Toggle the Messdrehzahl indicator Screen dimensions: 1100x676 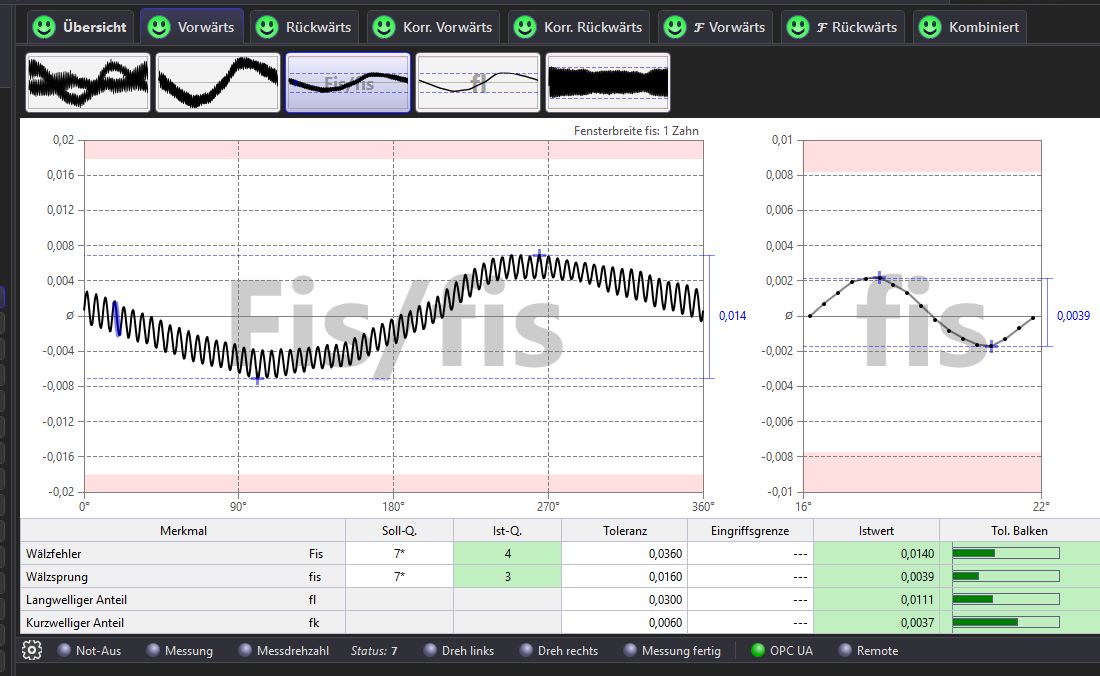coord(246,650)
